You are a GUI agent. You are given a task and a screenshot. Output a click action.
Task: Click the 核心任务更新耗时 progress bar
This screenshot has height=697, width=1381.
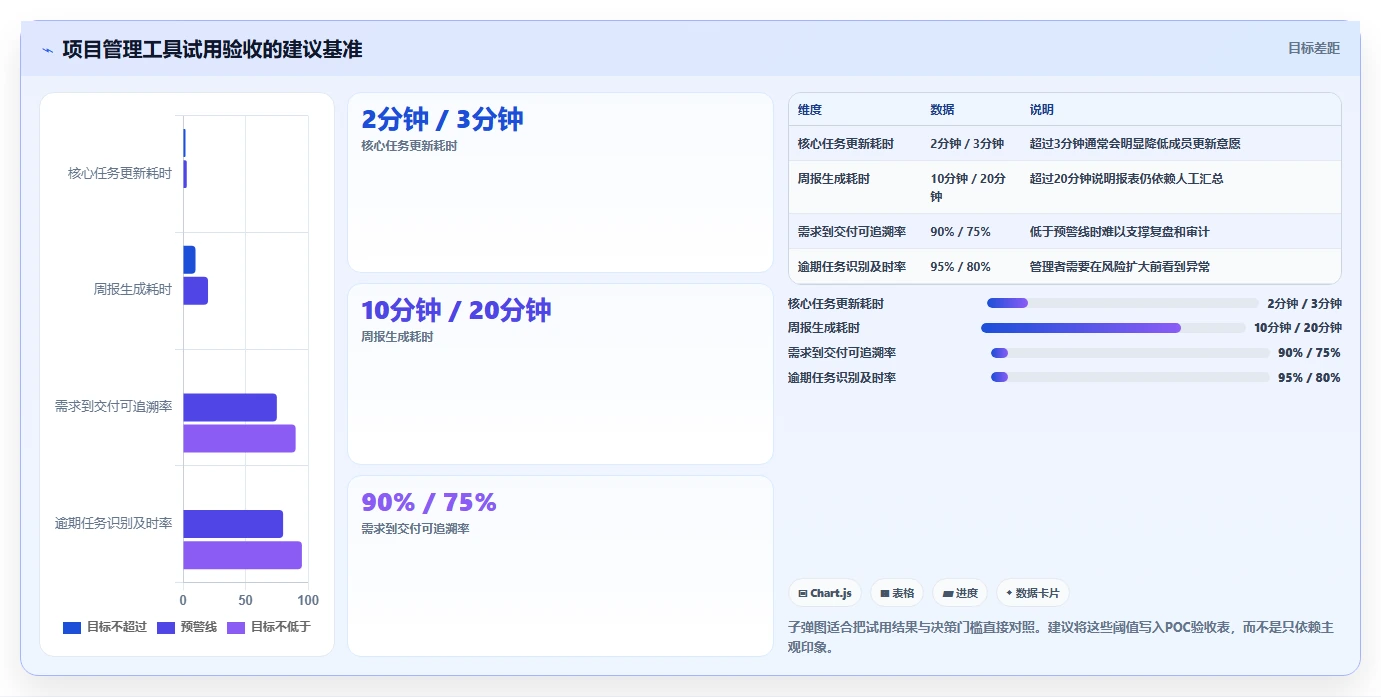click(1122, 303)
